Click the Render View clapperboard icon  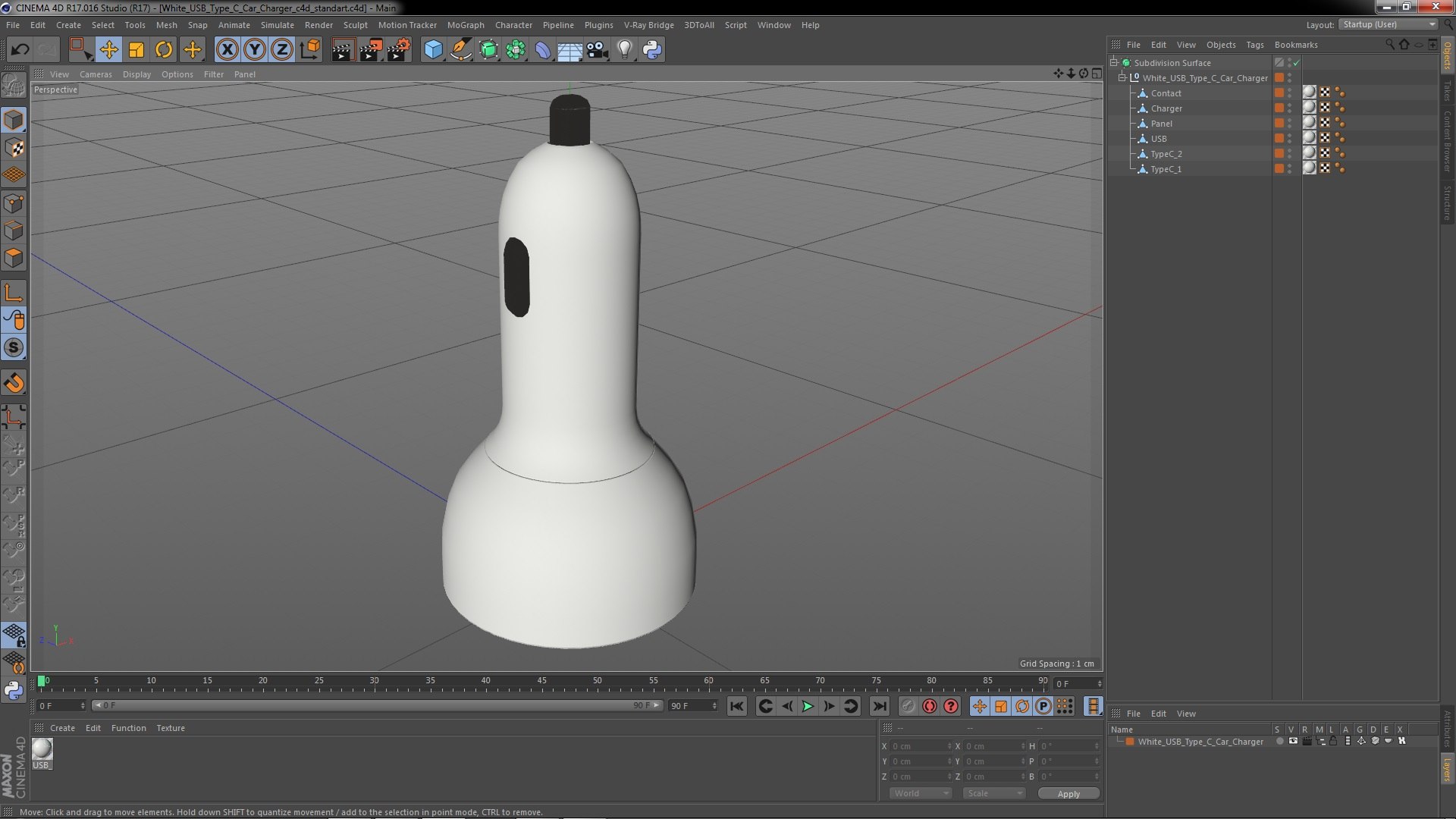pyautogui.click(x=342, y=50)
